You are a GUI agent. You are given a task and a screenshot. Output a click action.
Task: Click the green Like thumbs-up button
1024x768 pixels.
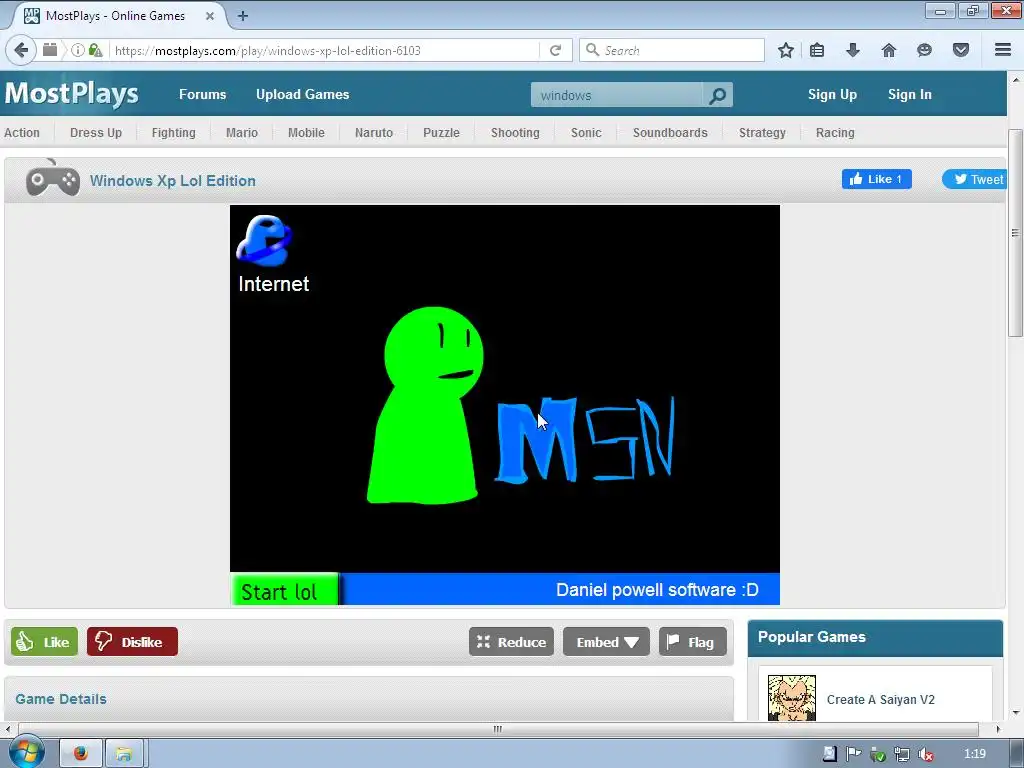44,642
